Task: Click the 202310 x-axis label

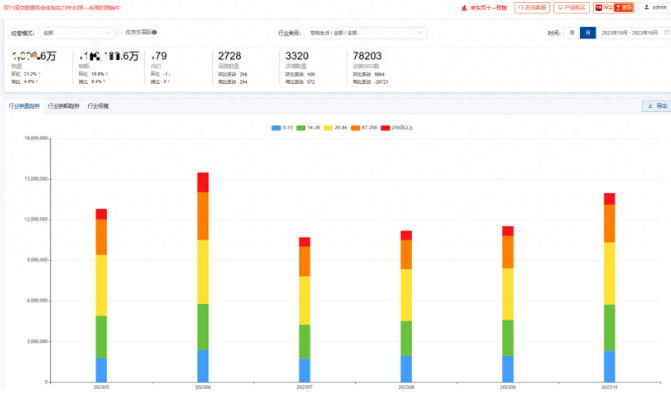Action: point(609,387)
